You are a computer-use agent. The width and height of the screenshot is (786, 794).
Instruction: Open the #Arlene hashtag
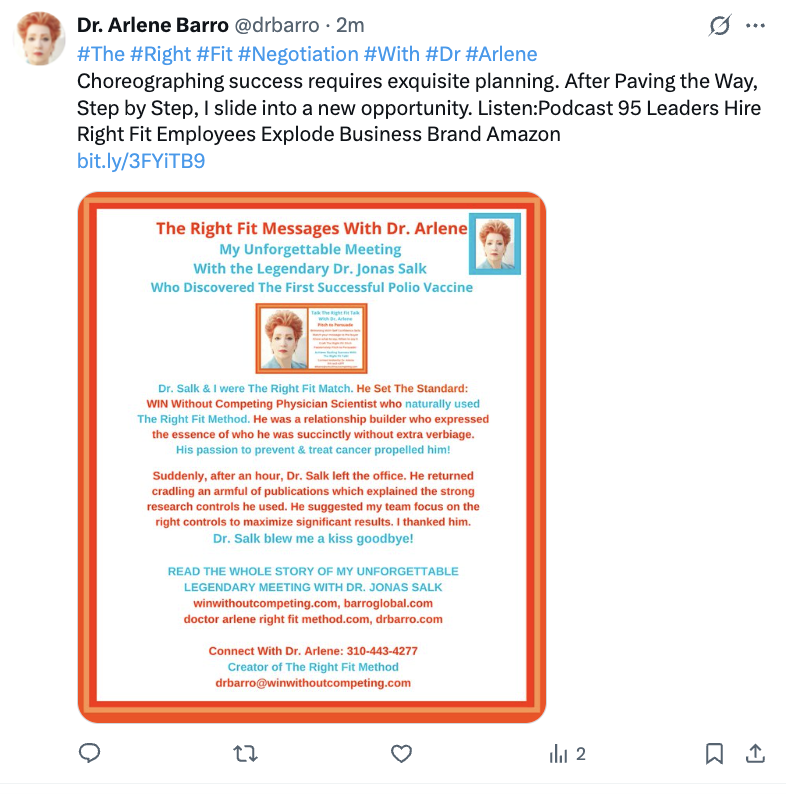pyautogui.click(x=501, y=54)
